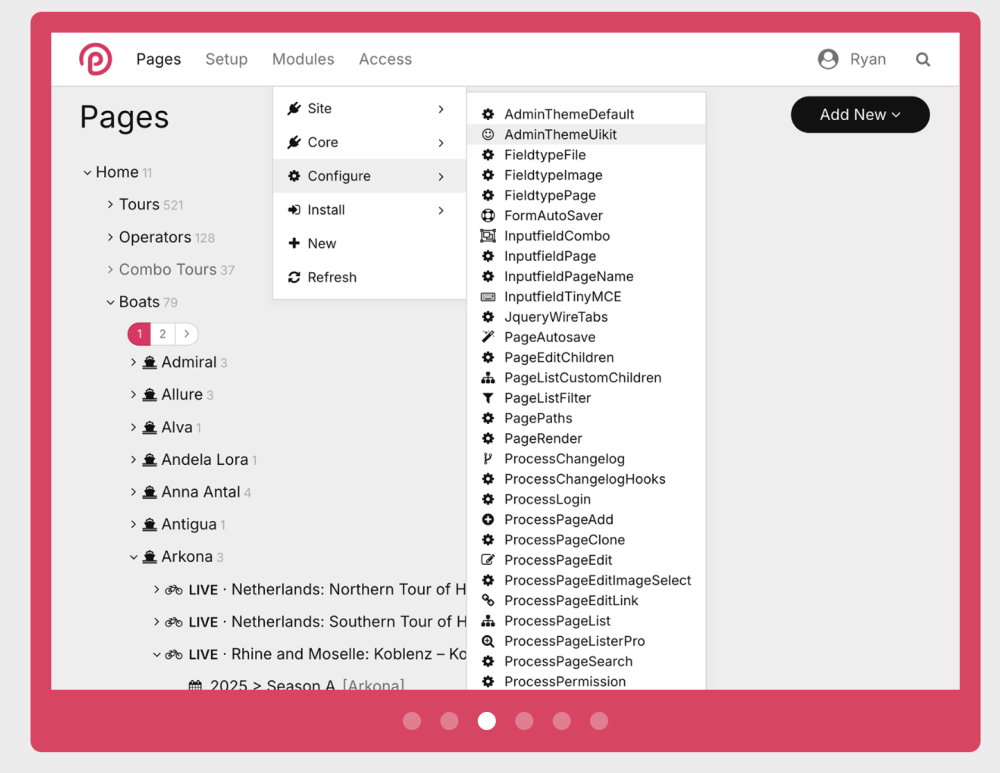Click the wand icon next to PageAutosave
1000x773 pixels.
488,337
